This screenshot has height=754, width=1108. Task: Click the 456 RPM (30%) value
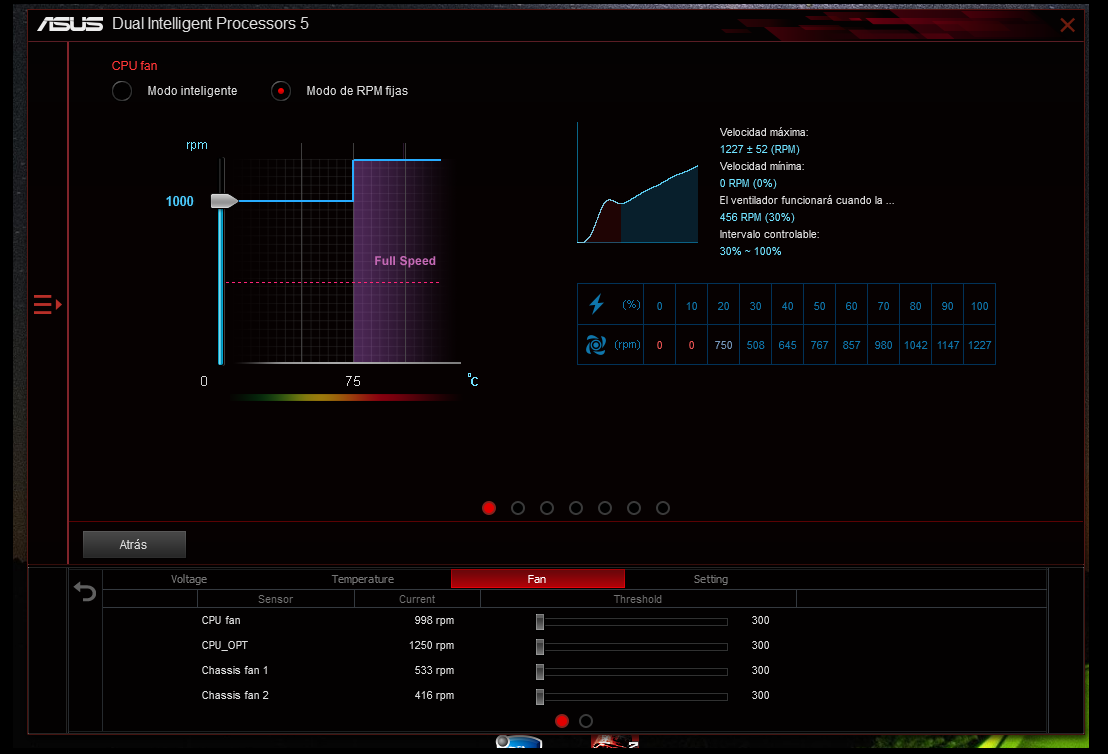coord(757,217)
